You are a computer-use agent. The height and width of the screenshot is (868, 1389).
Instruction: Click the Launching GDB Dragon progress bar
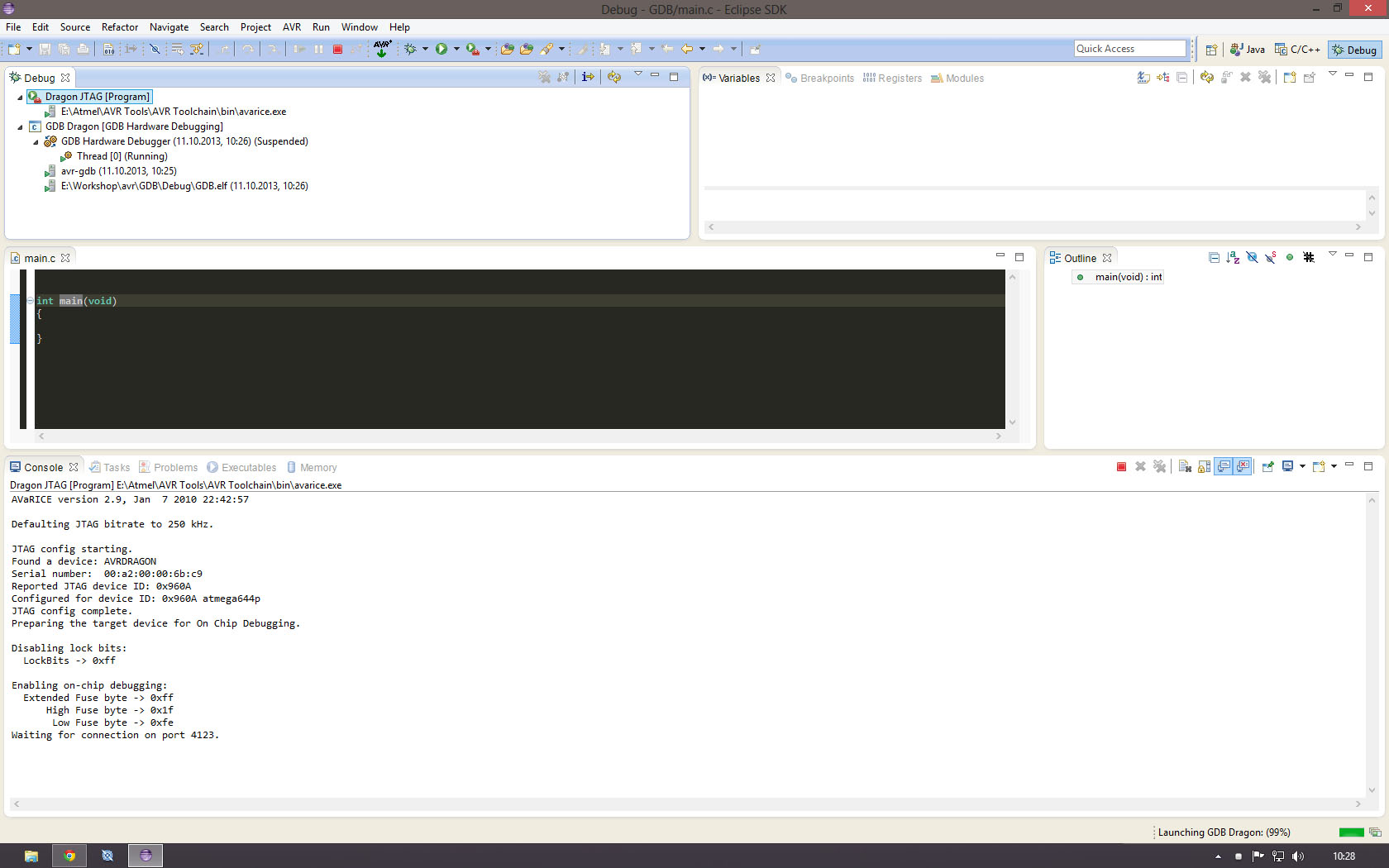coord(1351,832)
